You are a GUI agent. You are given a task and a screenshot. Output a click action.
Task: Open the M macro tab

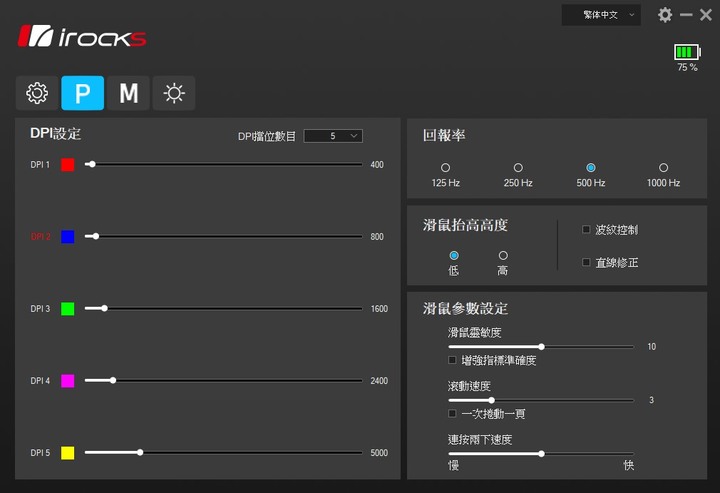point(129,93)
